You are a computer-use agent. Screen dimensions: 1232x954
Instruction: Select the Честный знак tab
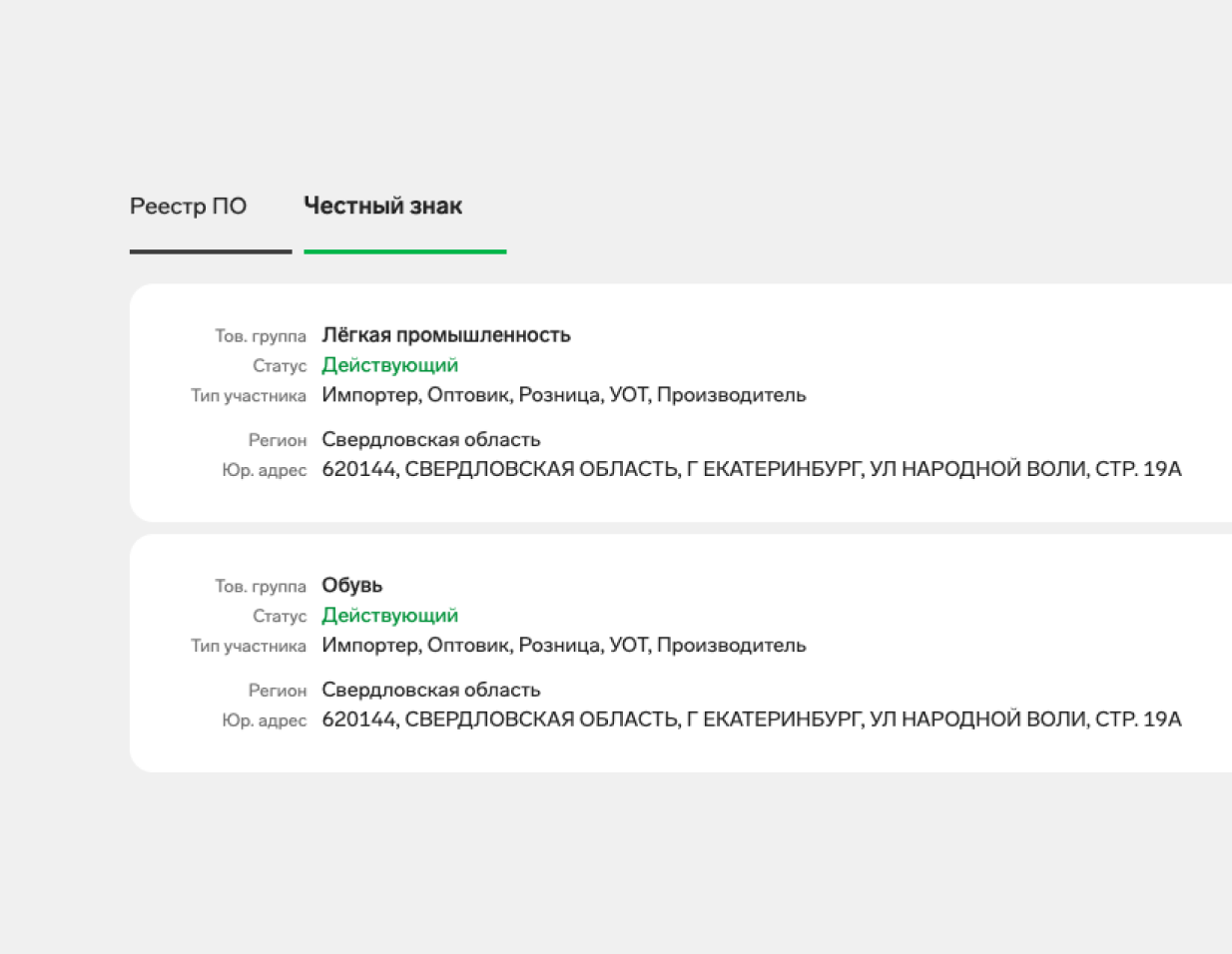tap(382, 207)
